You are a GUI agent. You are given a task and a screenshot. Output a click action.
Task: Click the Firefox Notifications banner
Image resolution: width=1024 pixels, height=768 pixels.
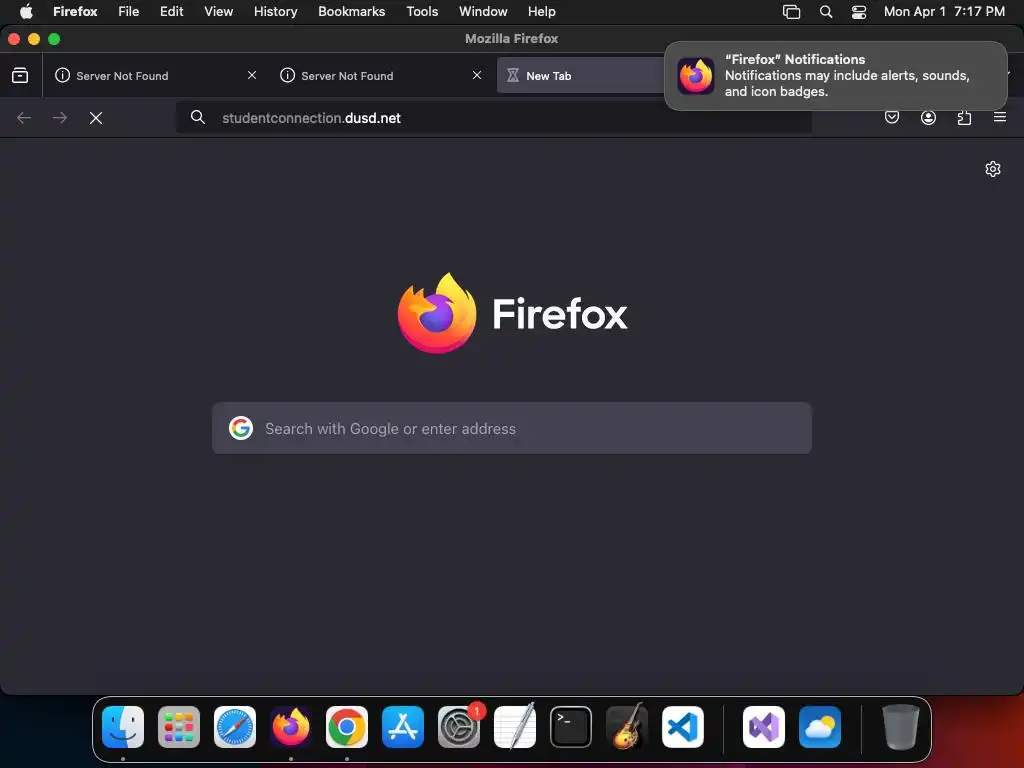tap(836, 76)
